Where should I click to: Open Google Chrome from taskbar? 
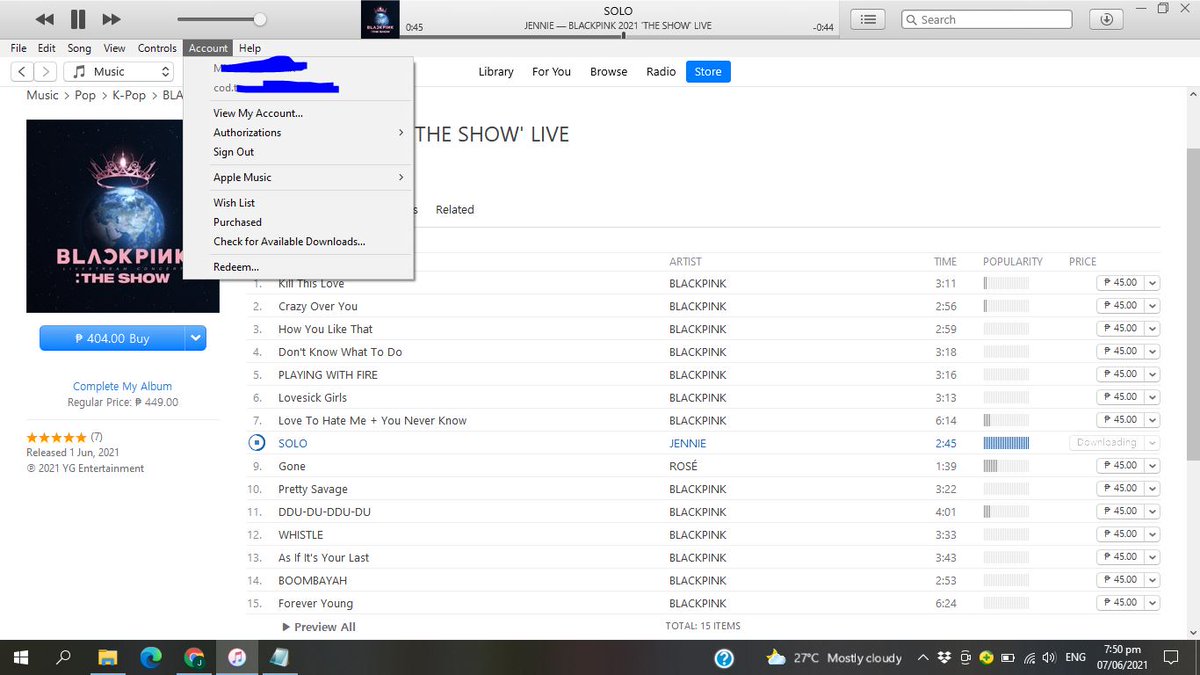click(194, 657)
